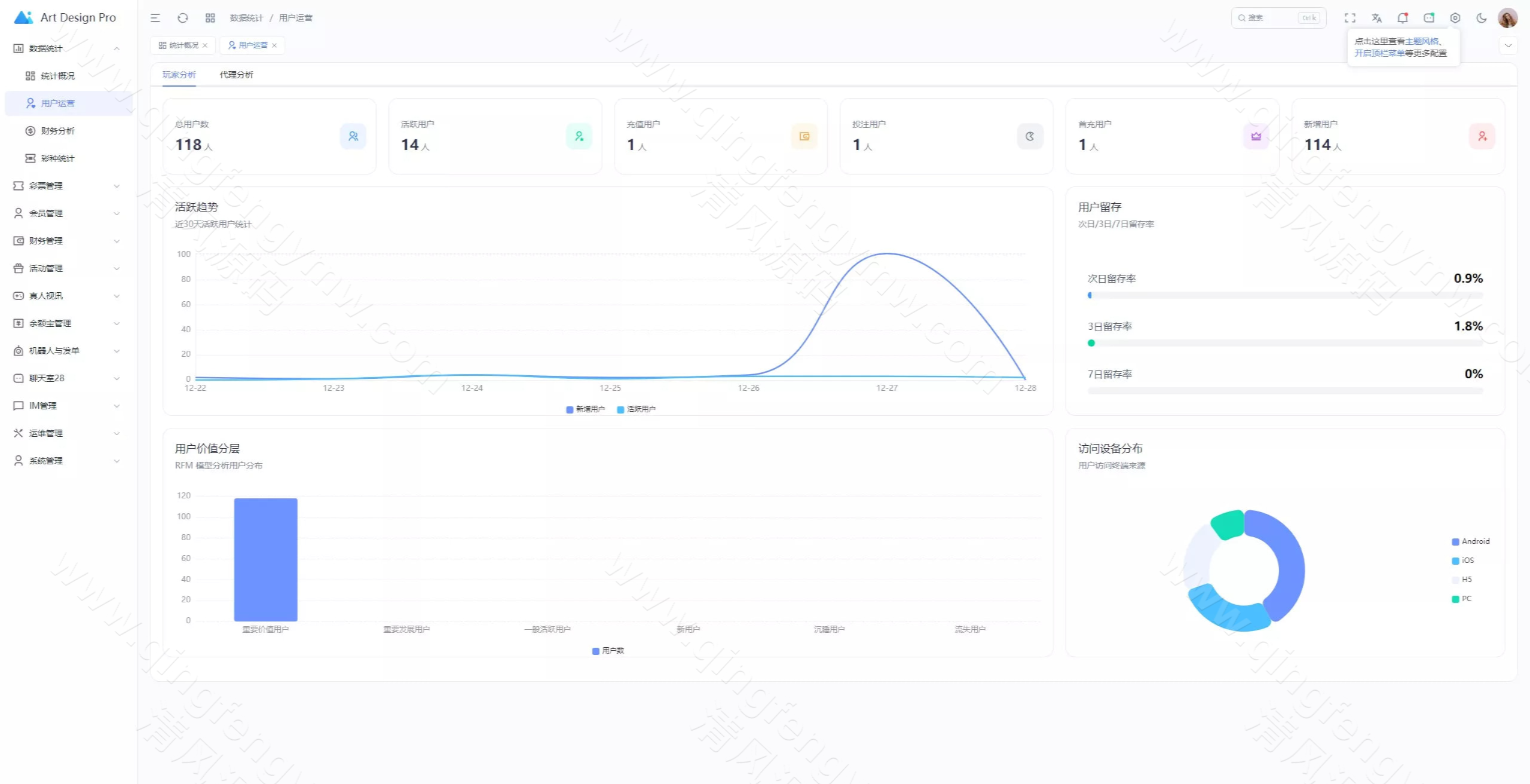This screenshot has height=784, width=1530.
Task: Open the fullscreen mode icon
Action: (1350, 18)
